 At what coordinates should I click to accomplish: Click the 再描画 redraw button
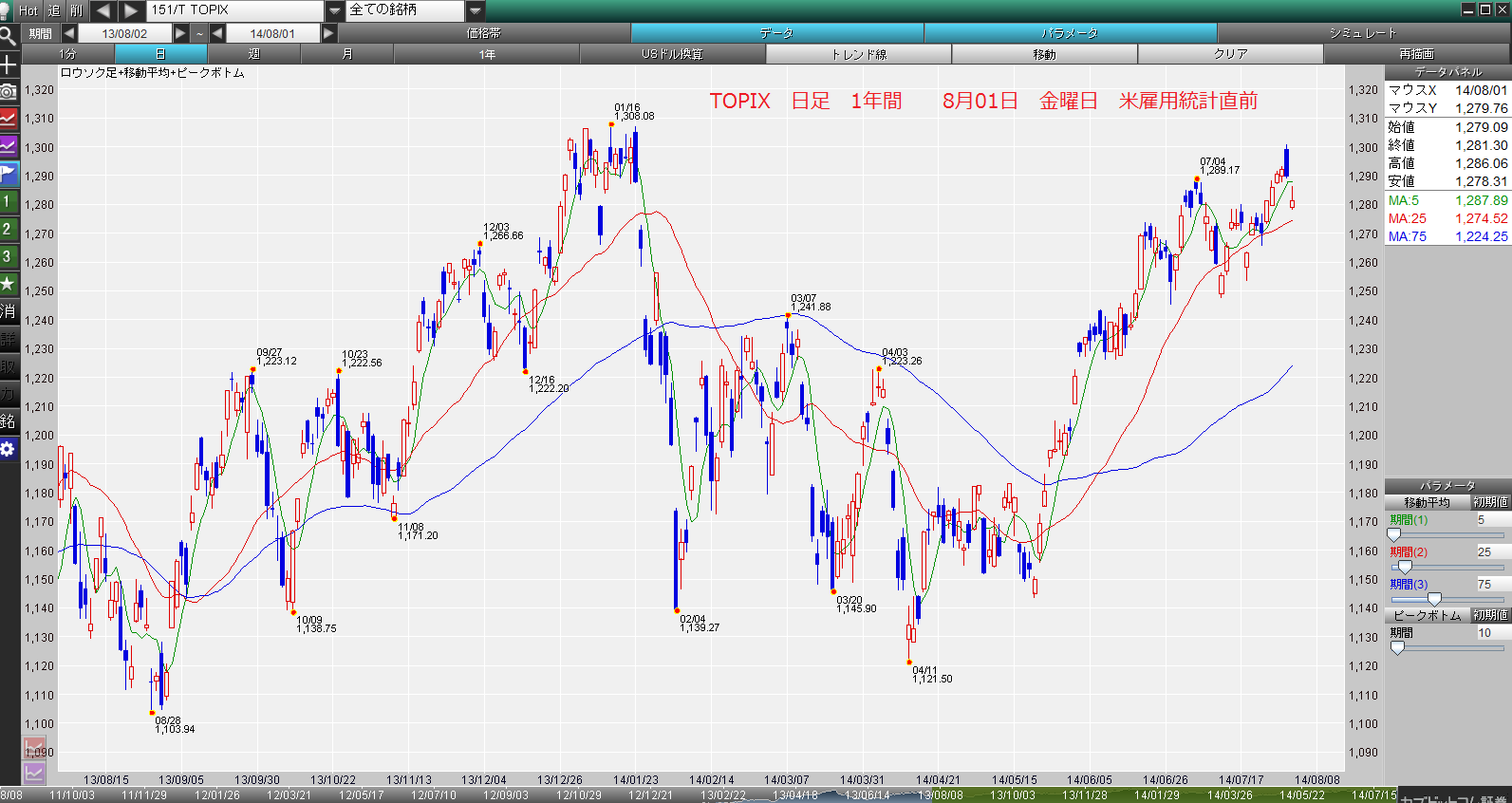(x=1416, y=54)
